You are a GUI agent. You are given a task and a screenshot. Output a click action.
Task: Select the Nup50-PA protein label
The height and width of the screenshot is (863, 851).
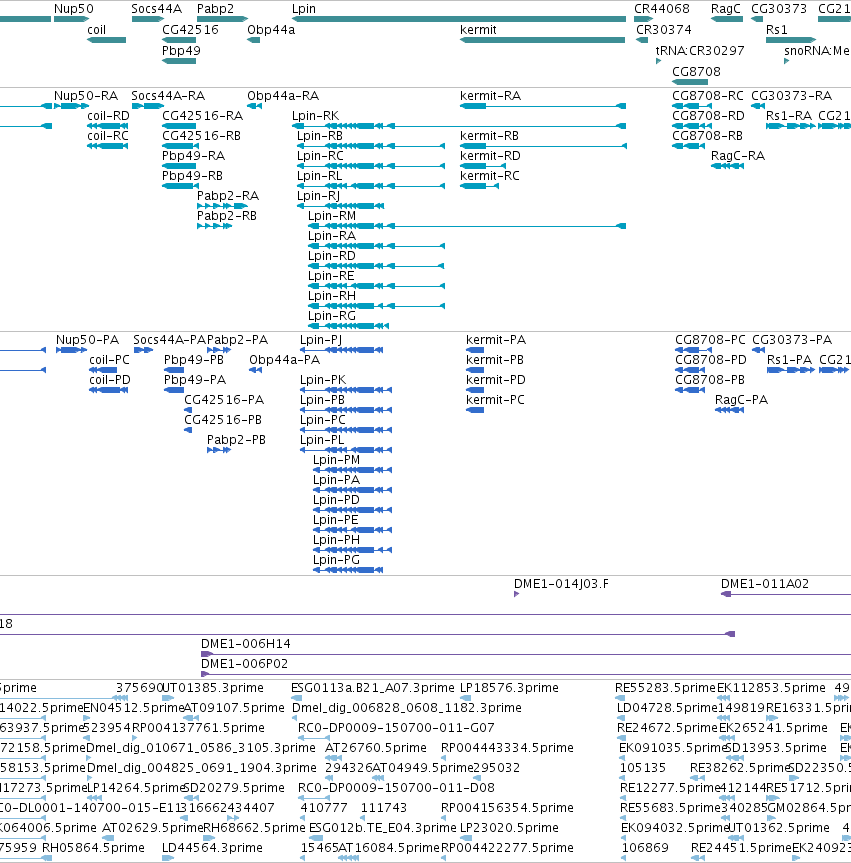pos(88,340)
